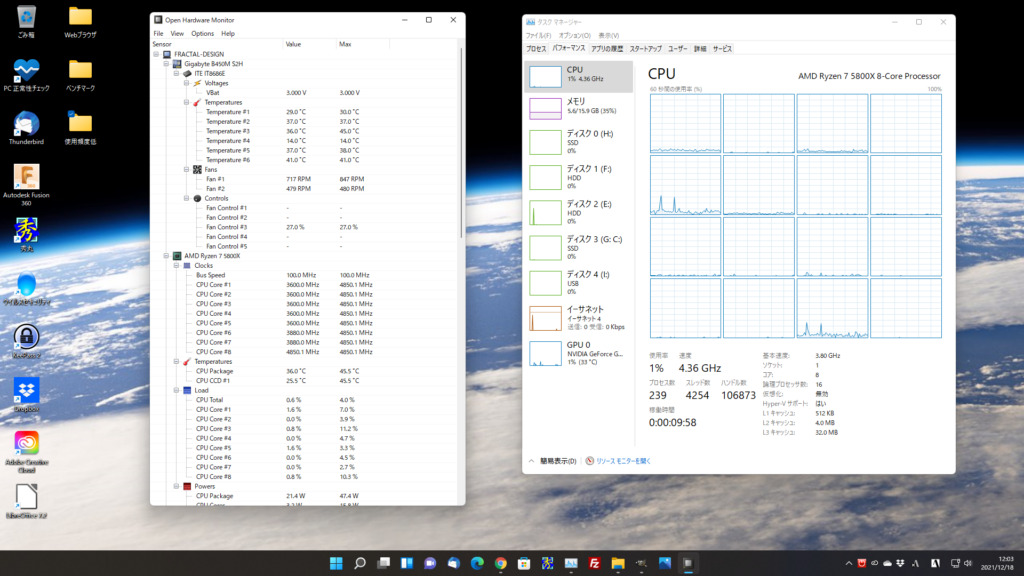Open the View menu in Open Hardware Monitor

pos(177,33)
